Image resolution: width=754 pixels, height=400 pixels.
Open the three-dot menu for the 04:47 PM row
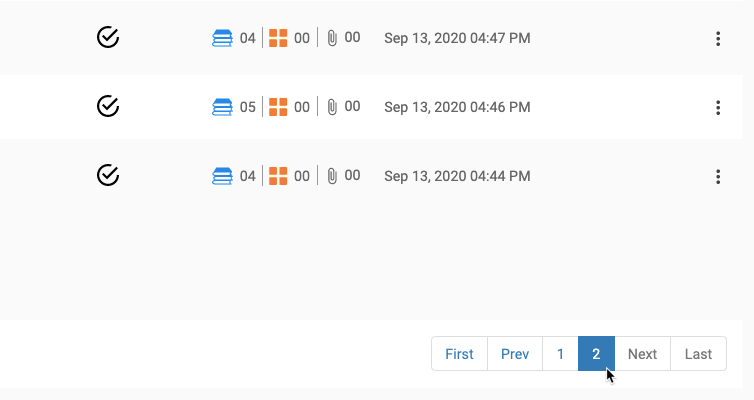coord(718,39)
